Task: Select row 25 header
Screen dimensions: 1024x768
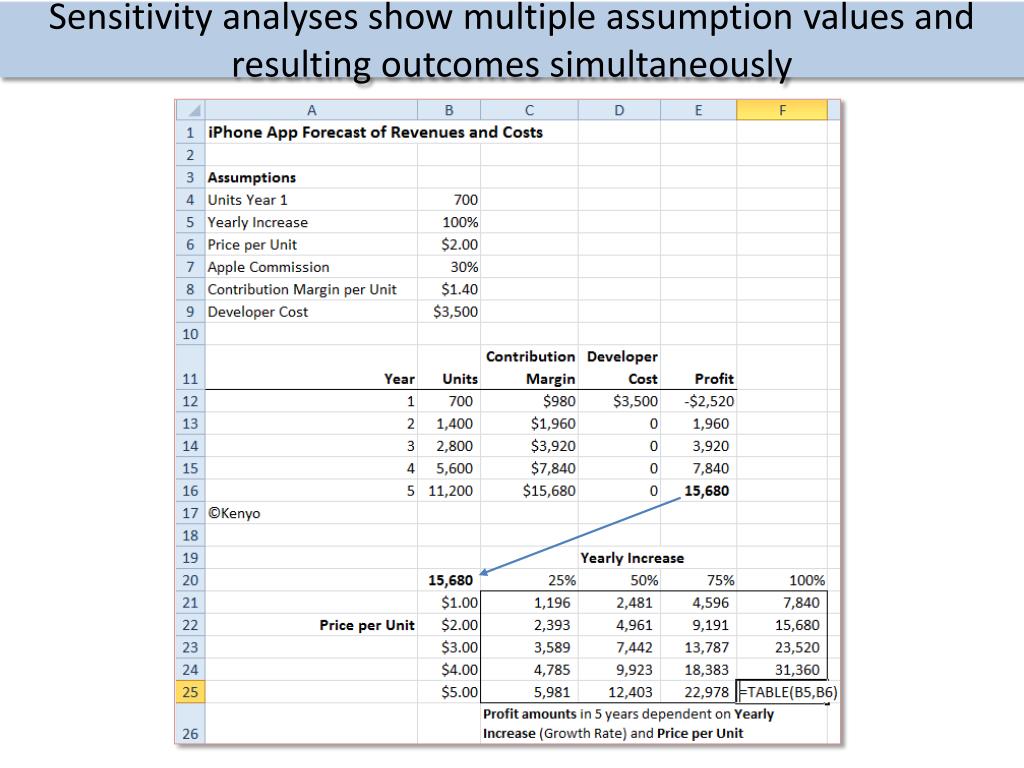Action: point(191,692)
